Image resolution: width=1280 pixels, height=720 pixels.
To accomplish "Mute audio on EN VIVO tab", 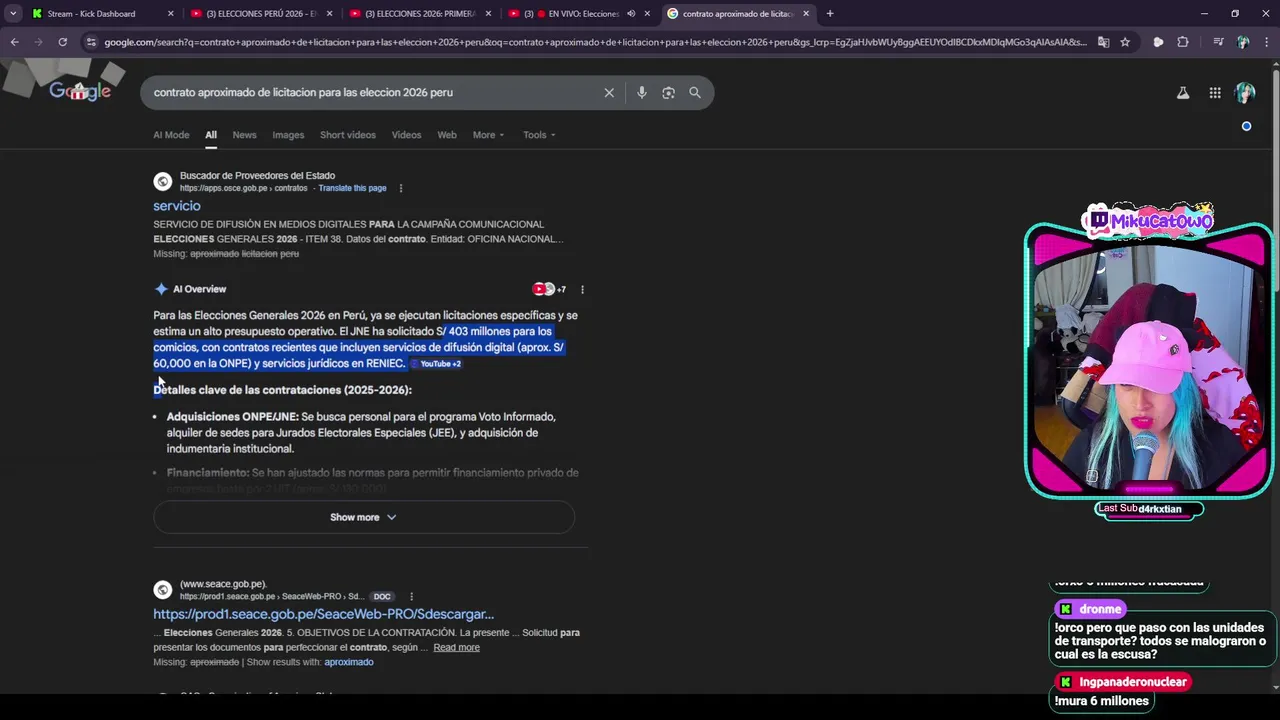I will pyautogui.click(x=631, y=14).
